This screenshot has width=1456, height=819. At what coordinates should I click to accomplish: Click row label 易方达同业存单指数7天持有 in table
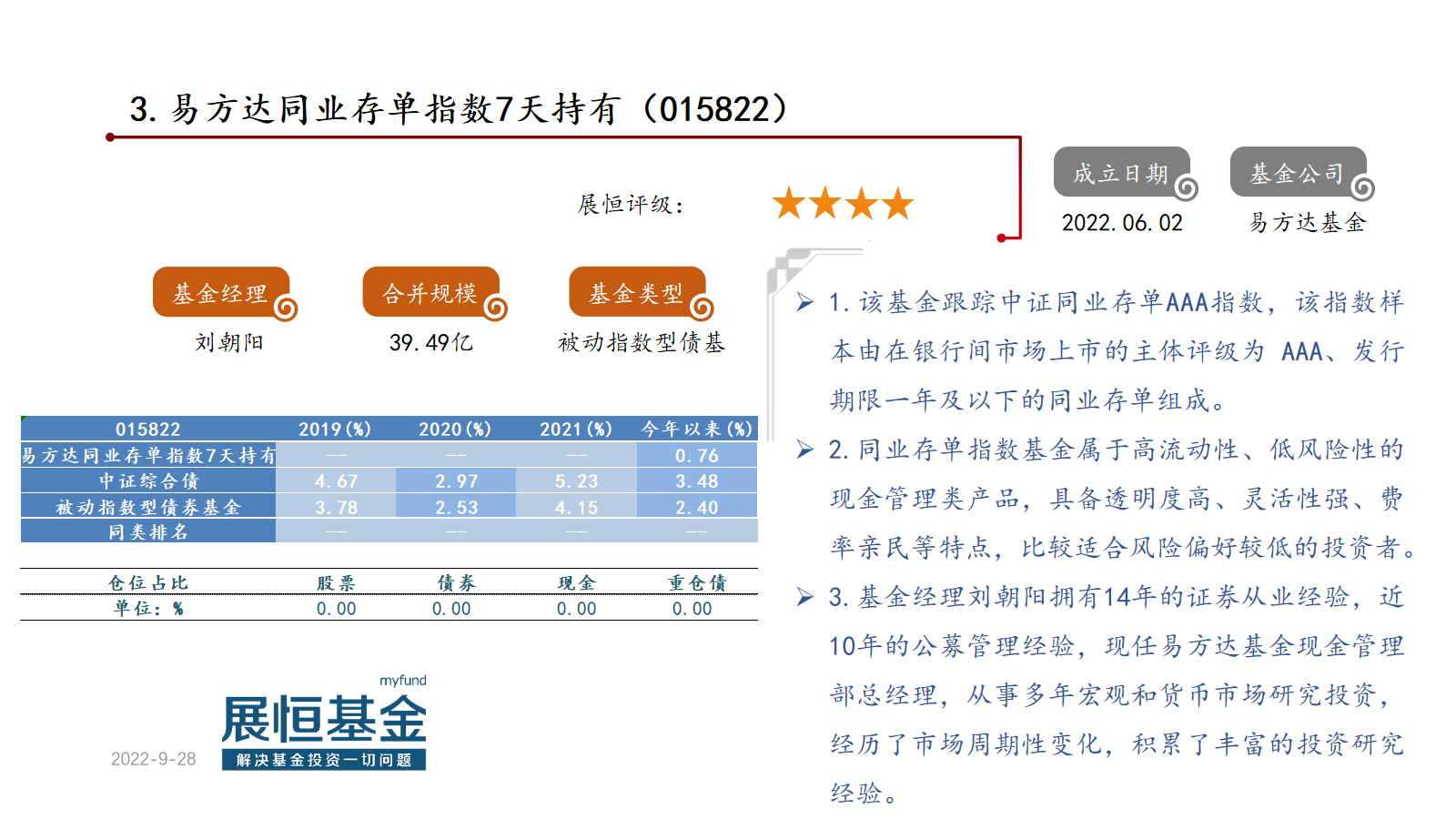(148, 455)
